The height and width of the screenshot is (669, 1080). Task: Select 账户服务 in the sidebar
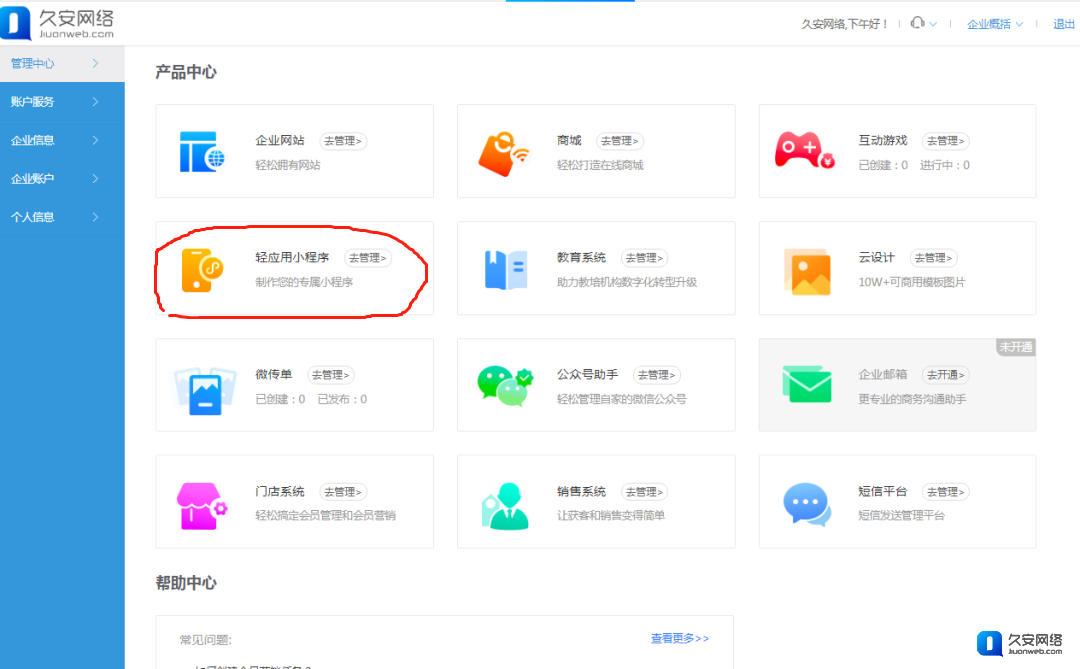click(62, 102)
